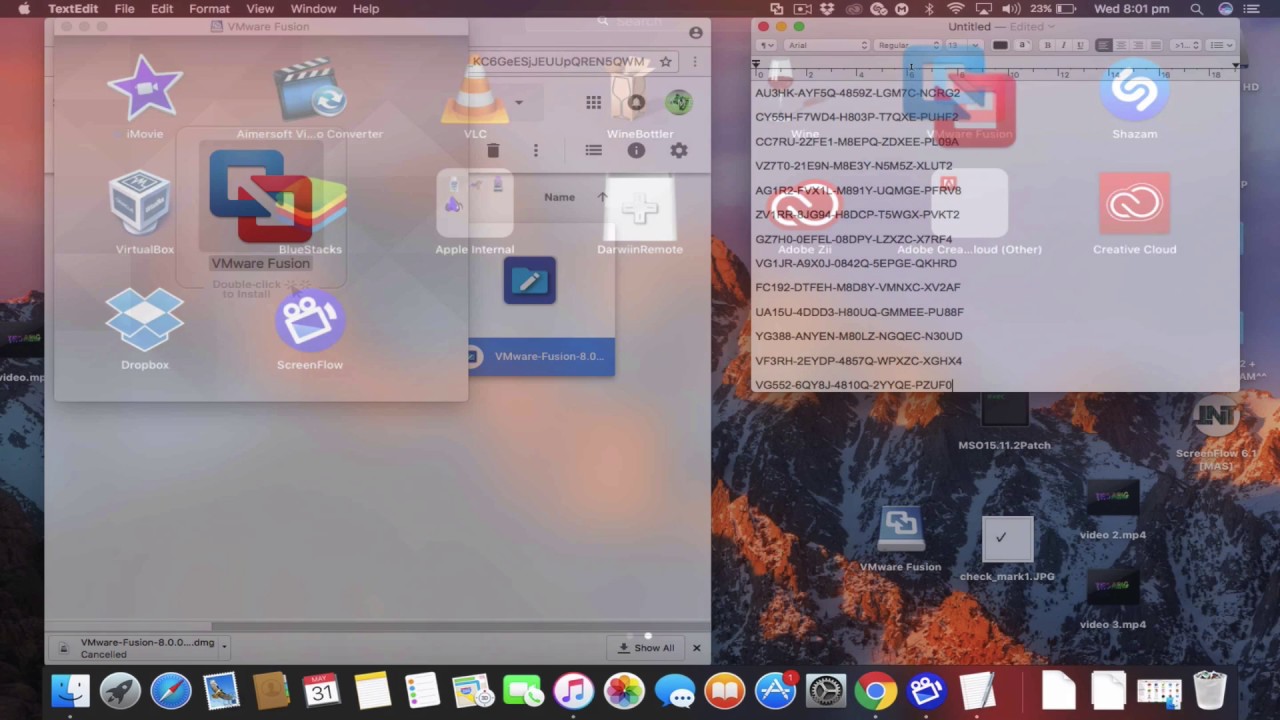Open list bullets dropdown in TextEdit
Screen dimensions: 1280x720
1221,45
